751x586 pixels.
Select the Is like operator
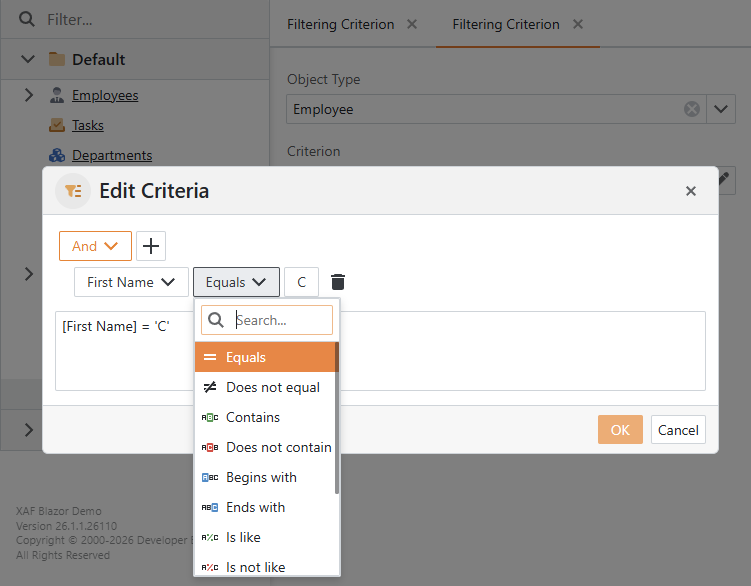[x=265, y=537]
